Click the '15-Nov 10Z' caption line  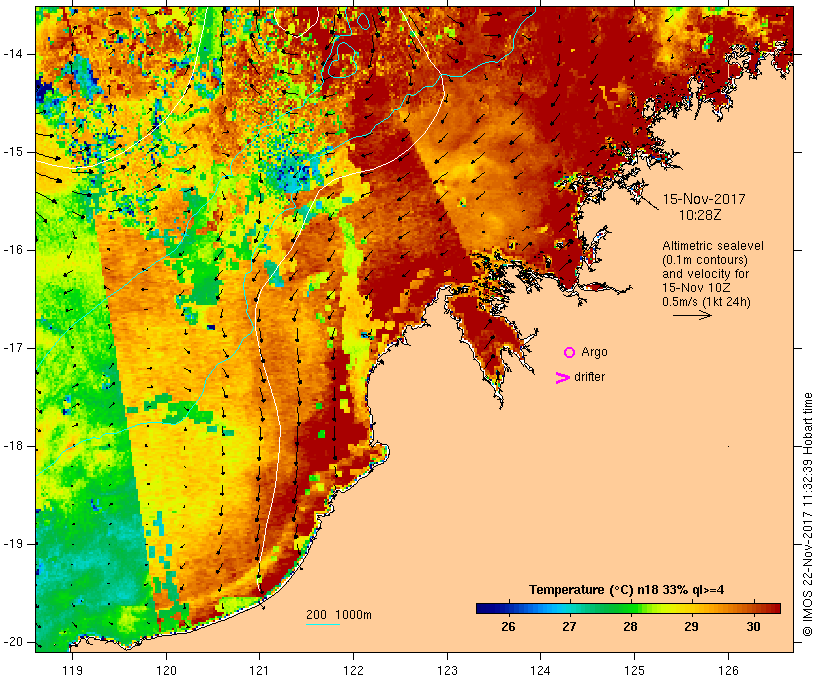point(696,288)
